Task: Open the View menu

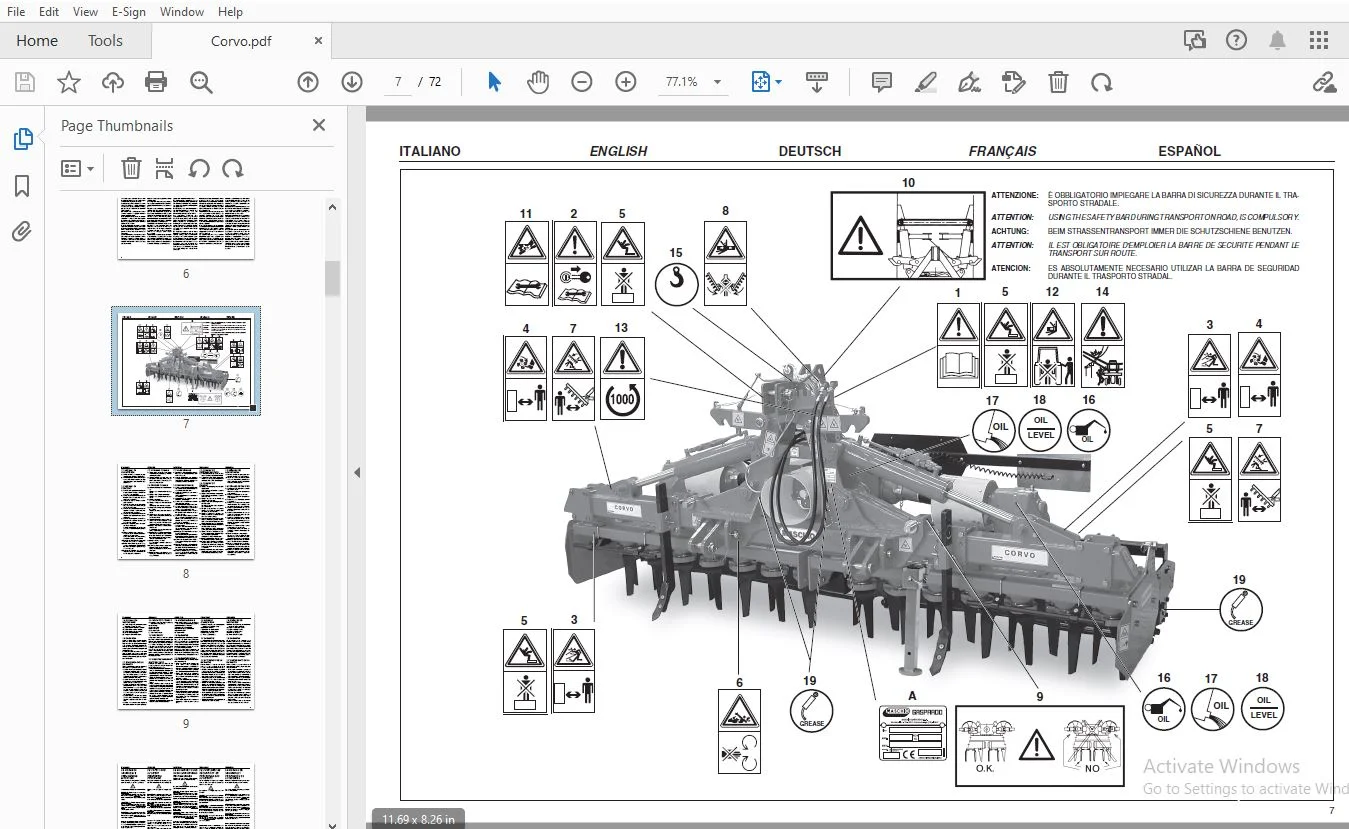Action: [x=85, y=12]
